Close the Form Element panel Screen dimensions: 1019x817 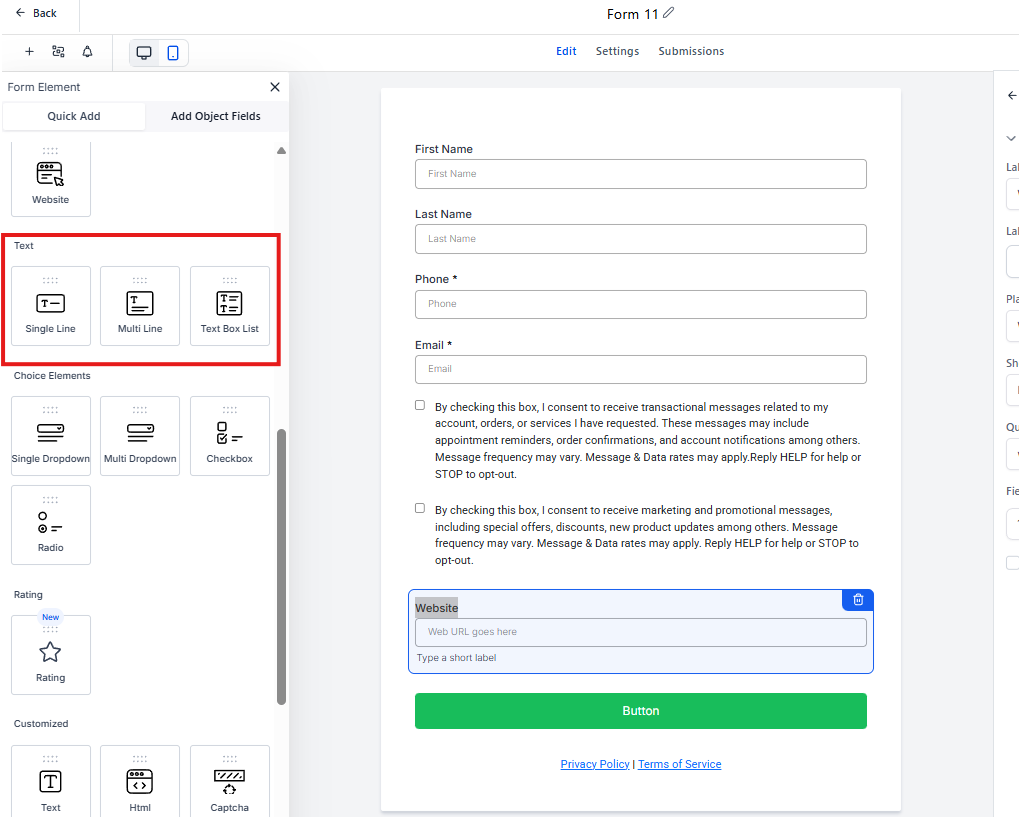[275, 87]
